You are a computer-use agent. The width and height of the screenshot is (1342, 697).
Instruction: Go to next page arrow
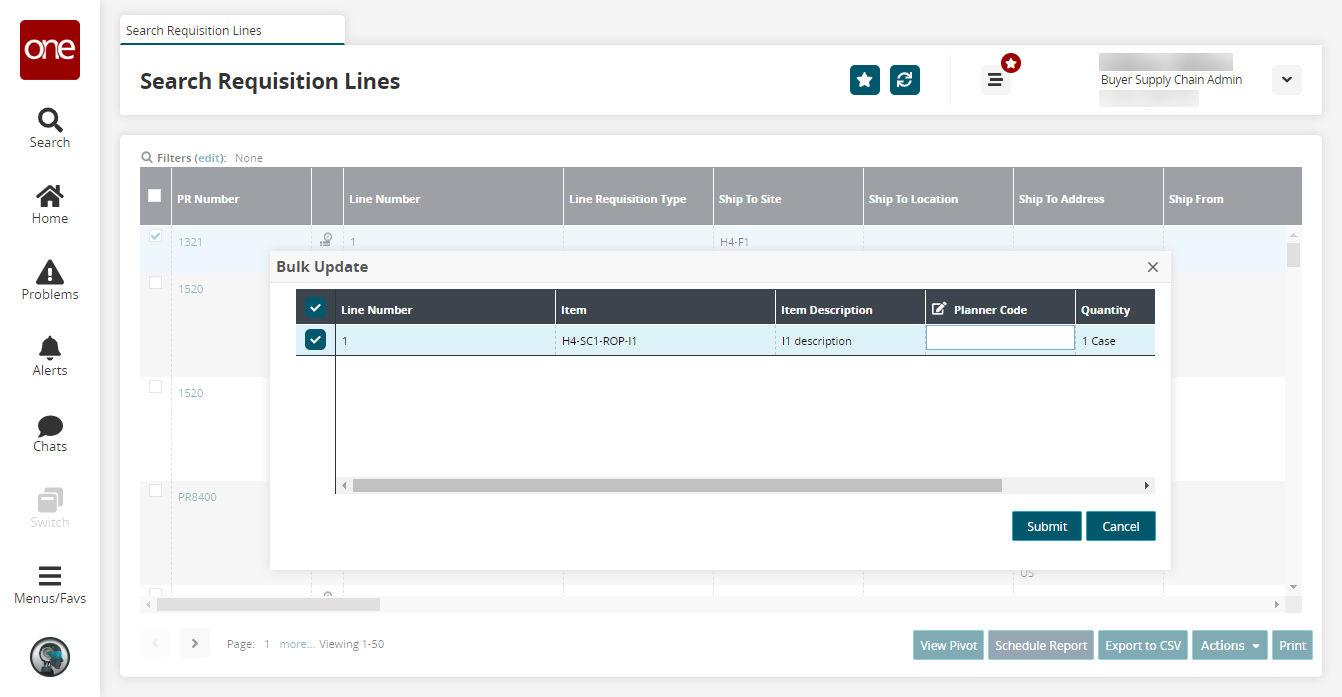click(195, 643)
